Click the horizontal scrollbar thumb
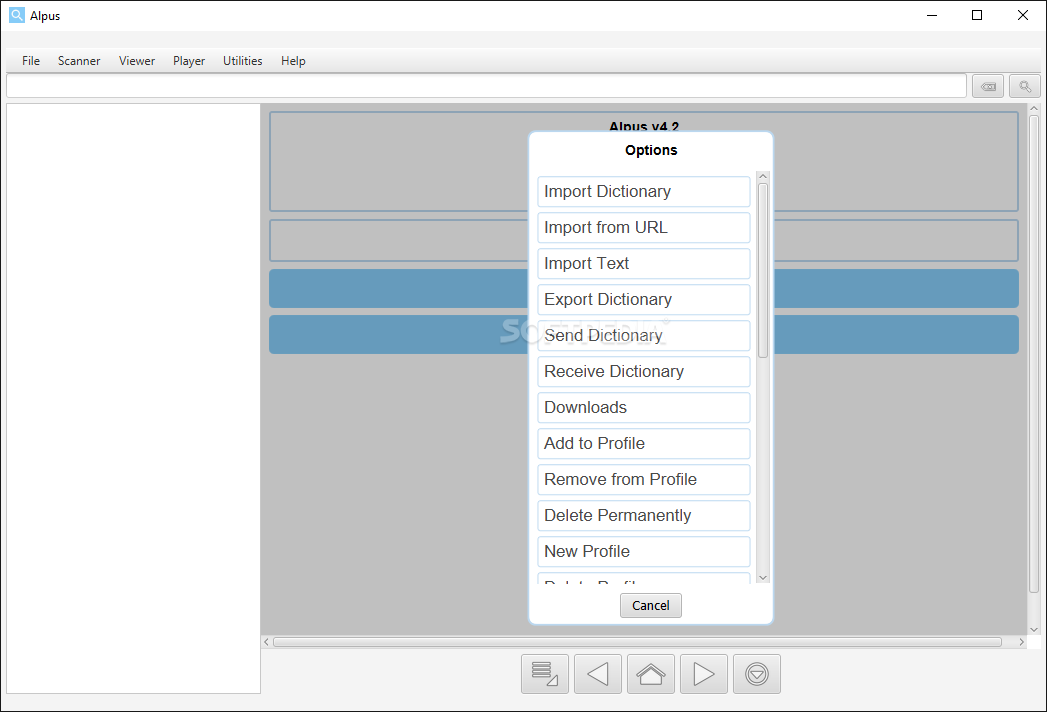1047x712 pixels. pos(638,642)
